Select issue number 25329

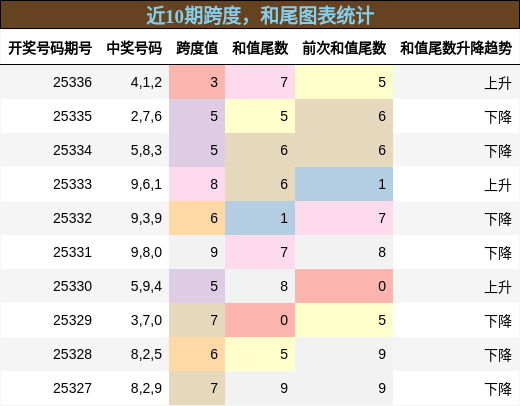(x=72, y=320)
